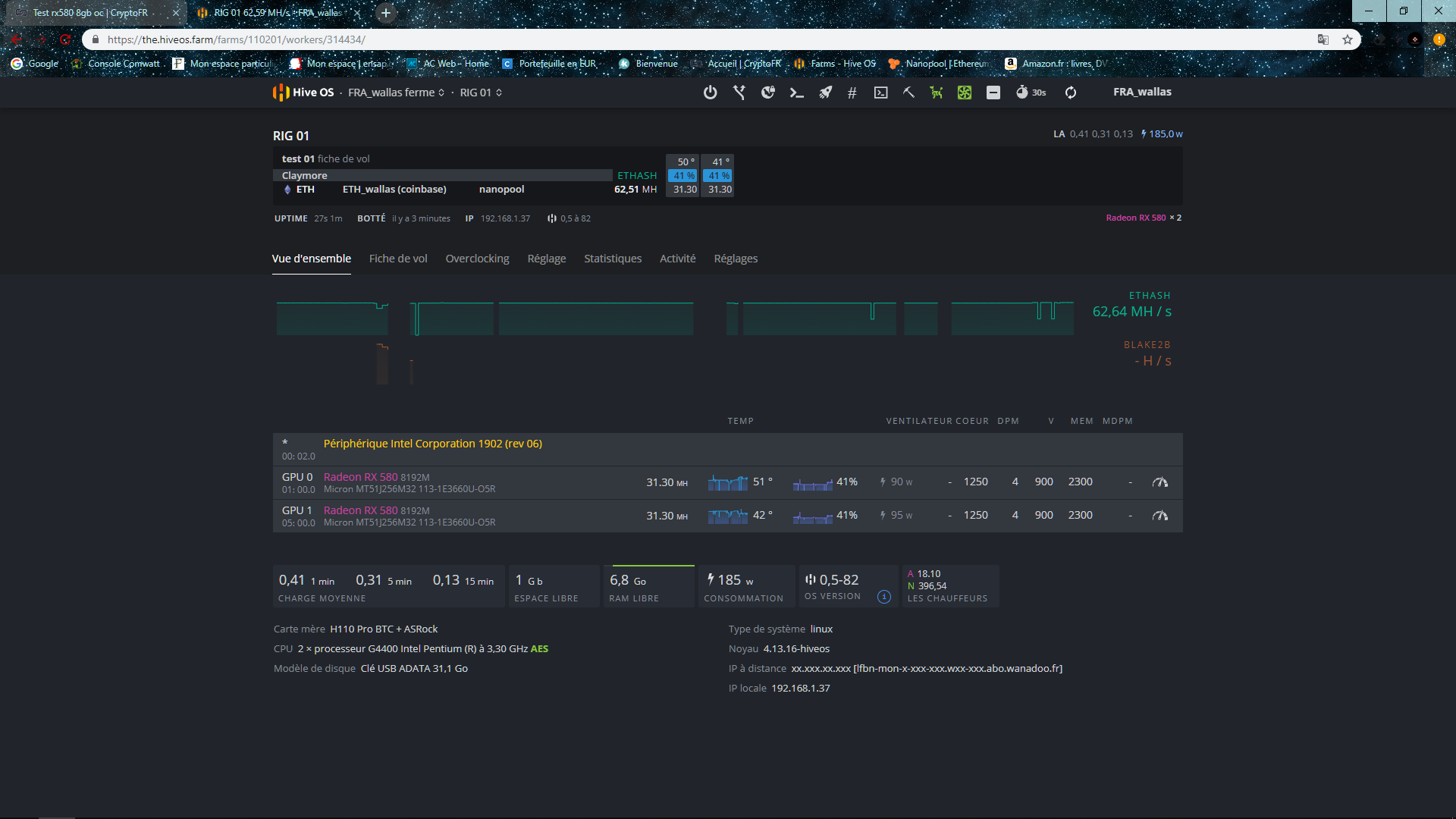This screenshot has width=1456, height=819.
Task: Open a new browser tab
Action: [x=386, y=13]
